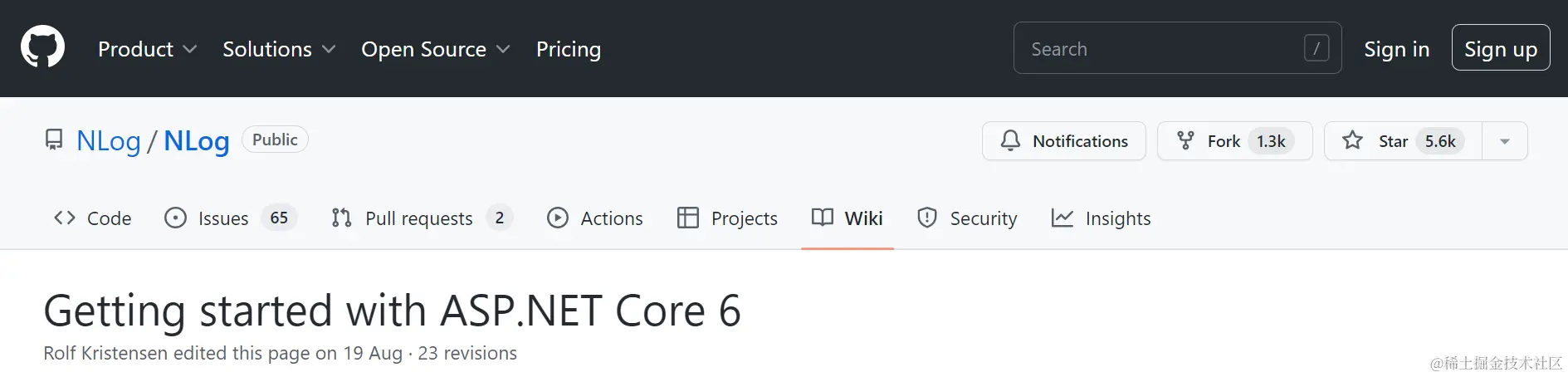The image size is (1568, 377).
Task: Expand the Product dropdown menu
Action: tap(148, 49)
